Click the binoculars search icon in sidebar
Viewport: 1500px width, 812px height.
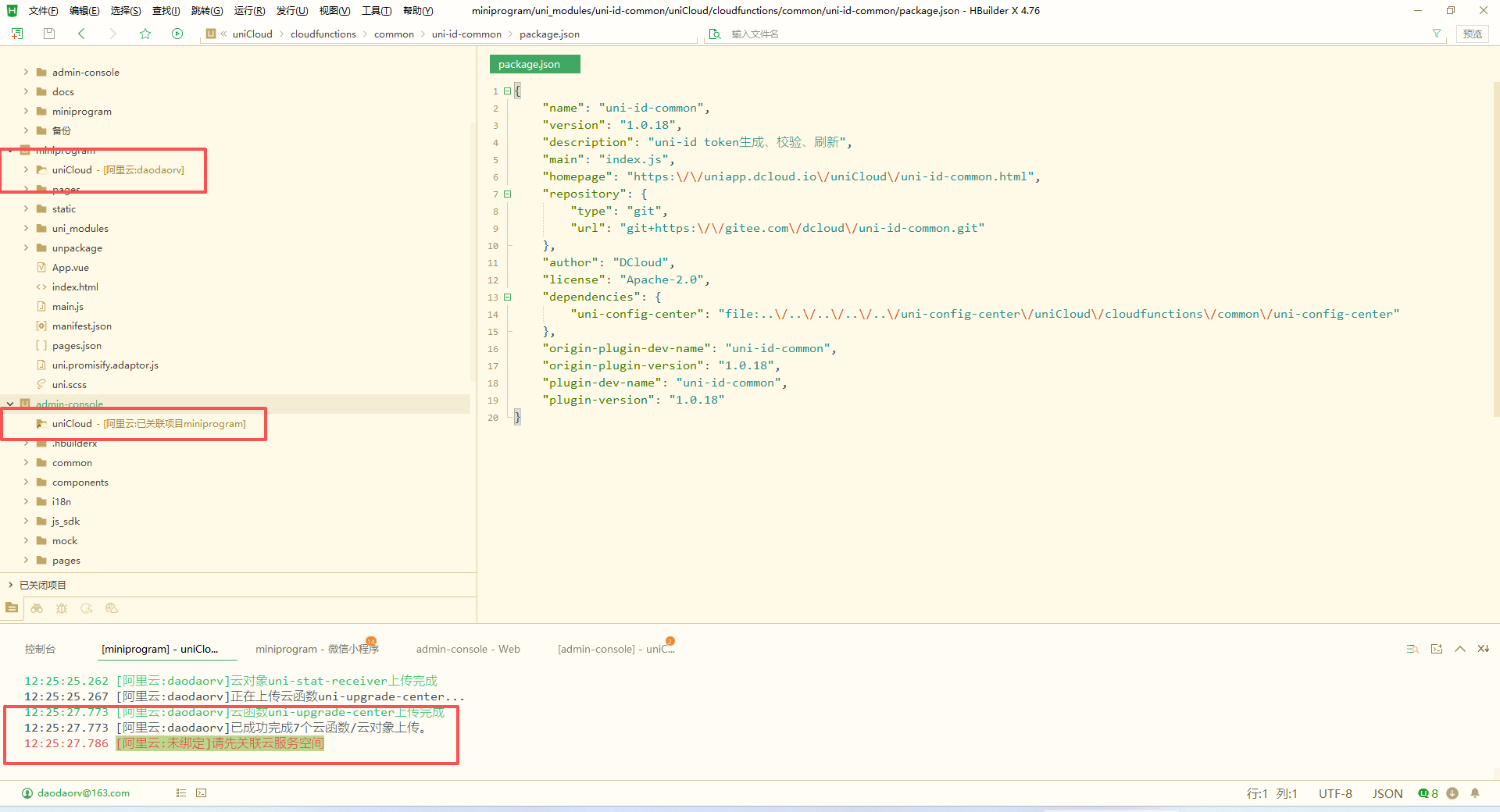click(37, 608)
